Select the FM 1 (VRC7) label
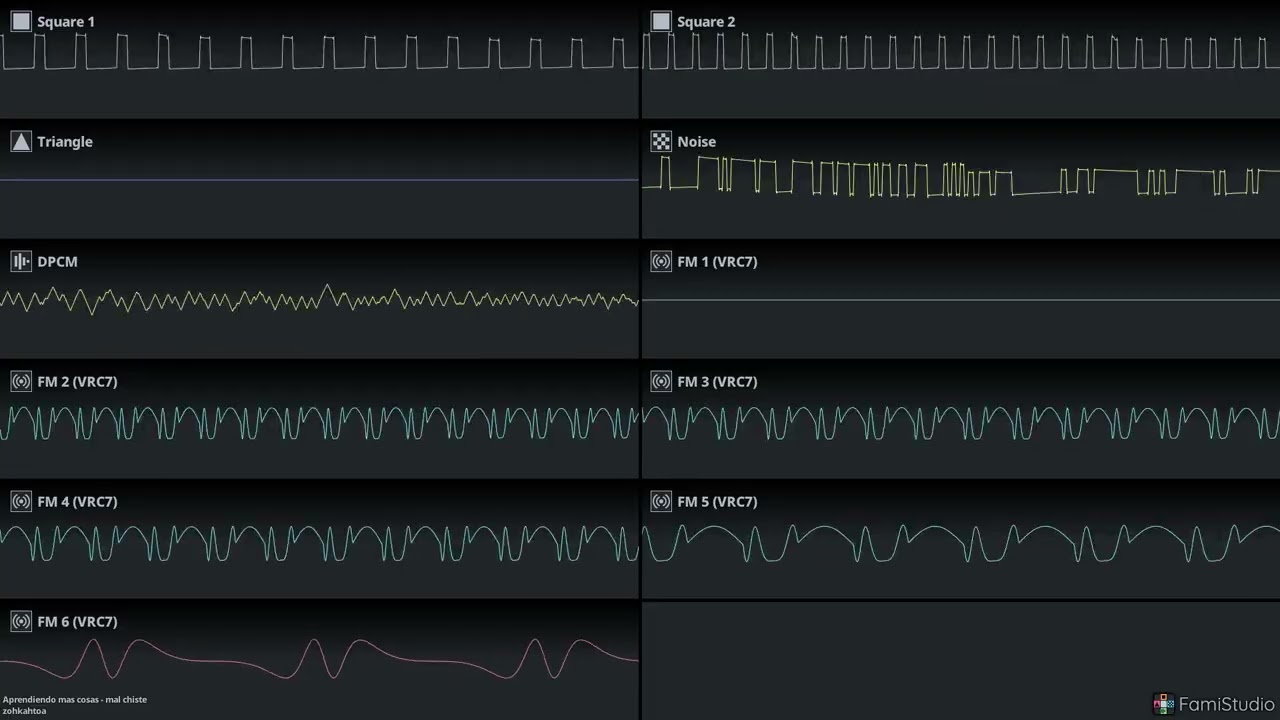This screenshot has width=1280, height=720. coord(717,261)
